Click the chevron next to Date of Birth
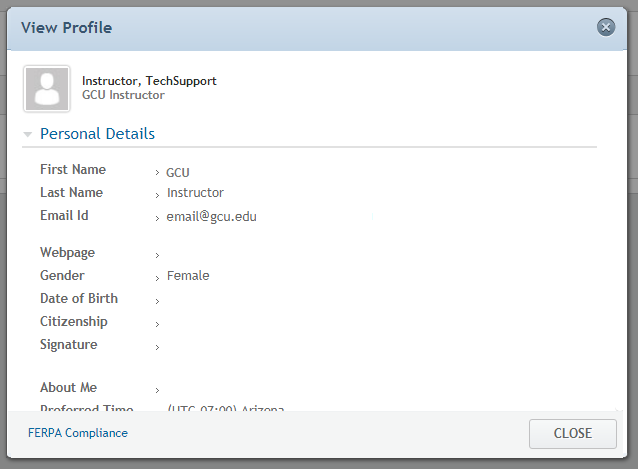 pyautogui.click(x=157, y=301)
